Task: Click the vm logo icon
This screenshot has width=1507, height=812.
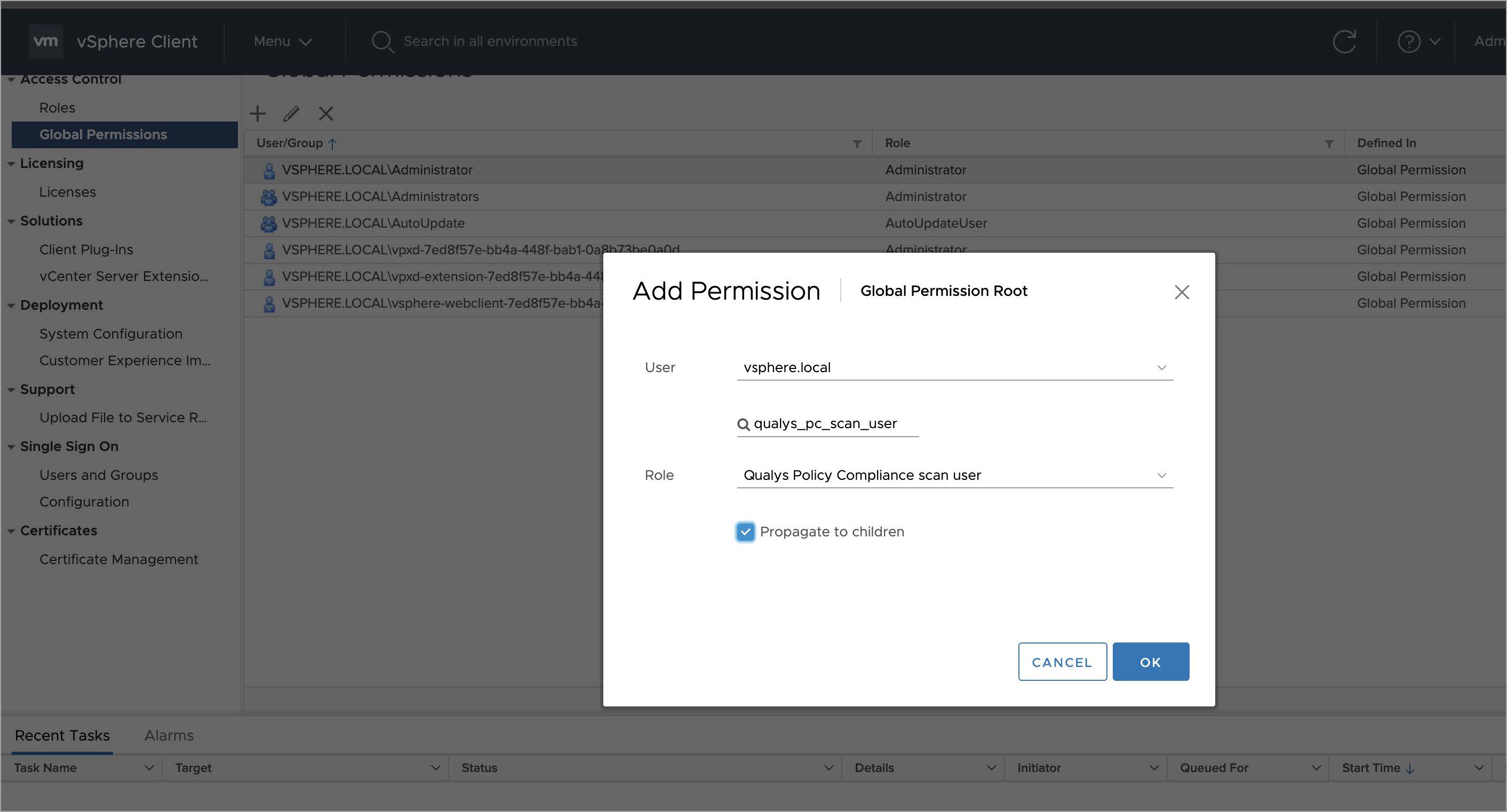Action: click(x=46, y=41)
